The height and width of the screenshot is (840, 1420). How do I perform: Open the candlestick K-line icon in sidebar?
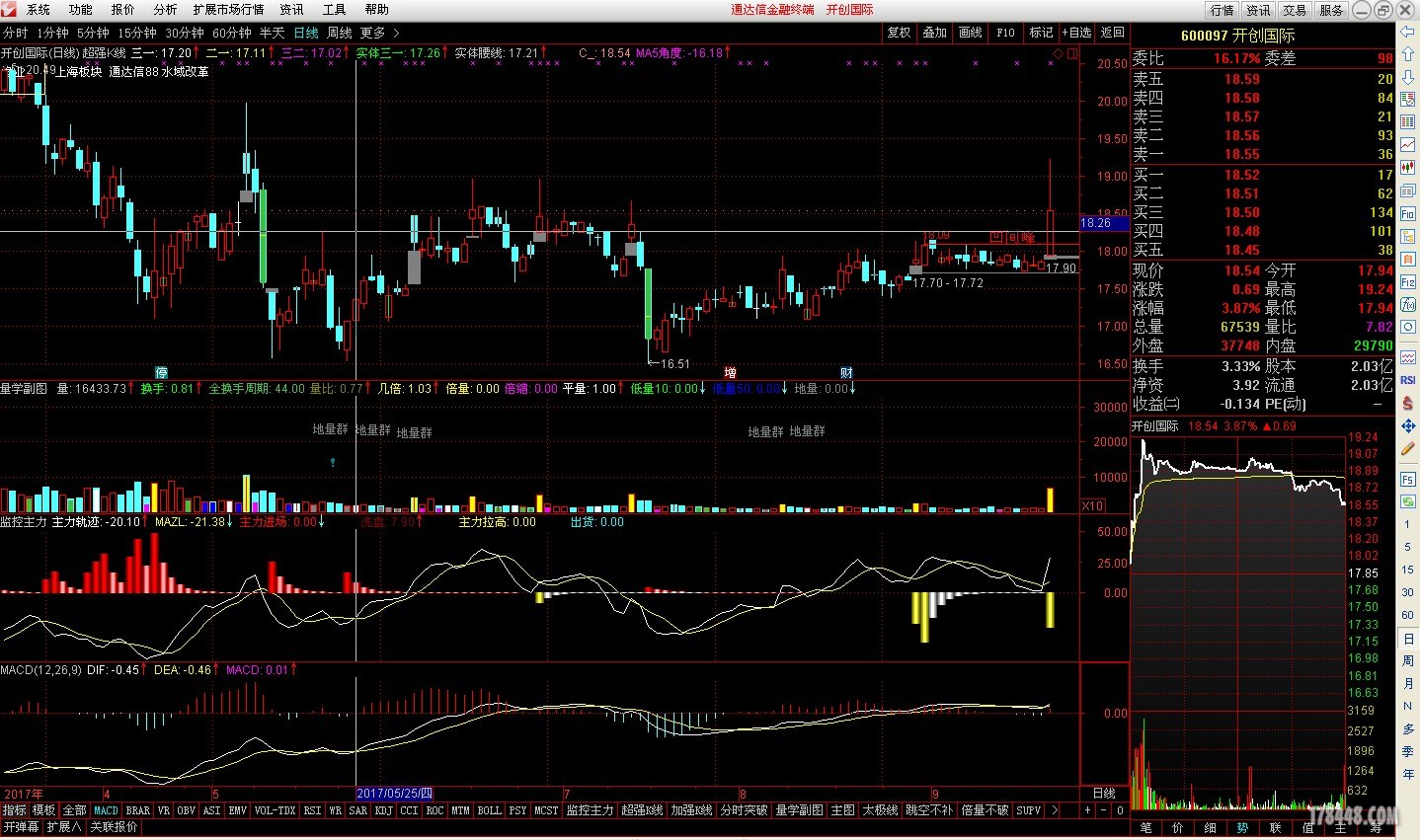(x=1407, y=168)
